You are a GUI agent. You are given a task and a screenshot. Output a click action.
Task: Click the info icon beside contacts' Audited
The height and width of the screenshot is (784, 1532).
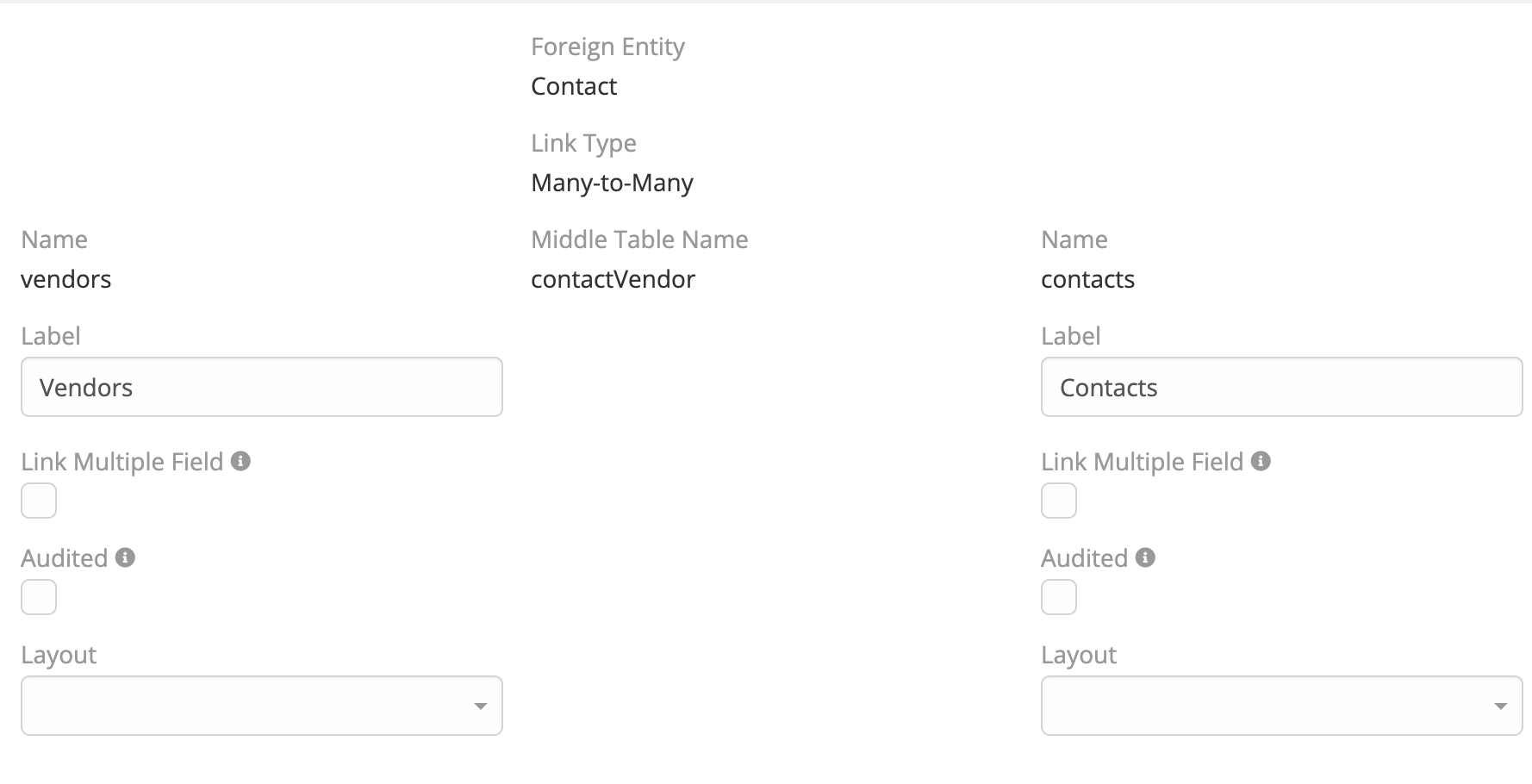click(1145, 557)
